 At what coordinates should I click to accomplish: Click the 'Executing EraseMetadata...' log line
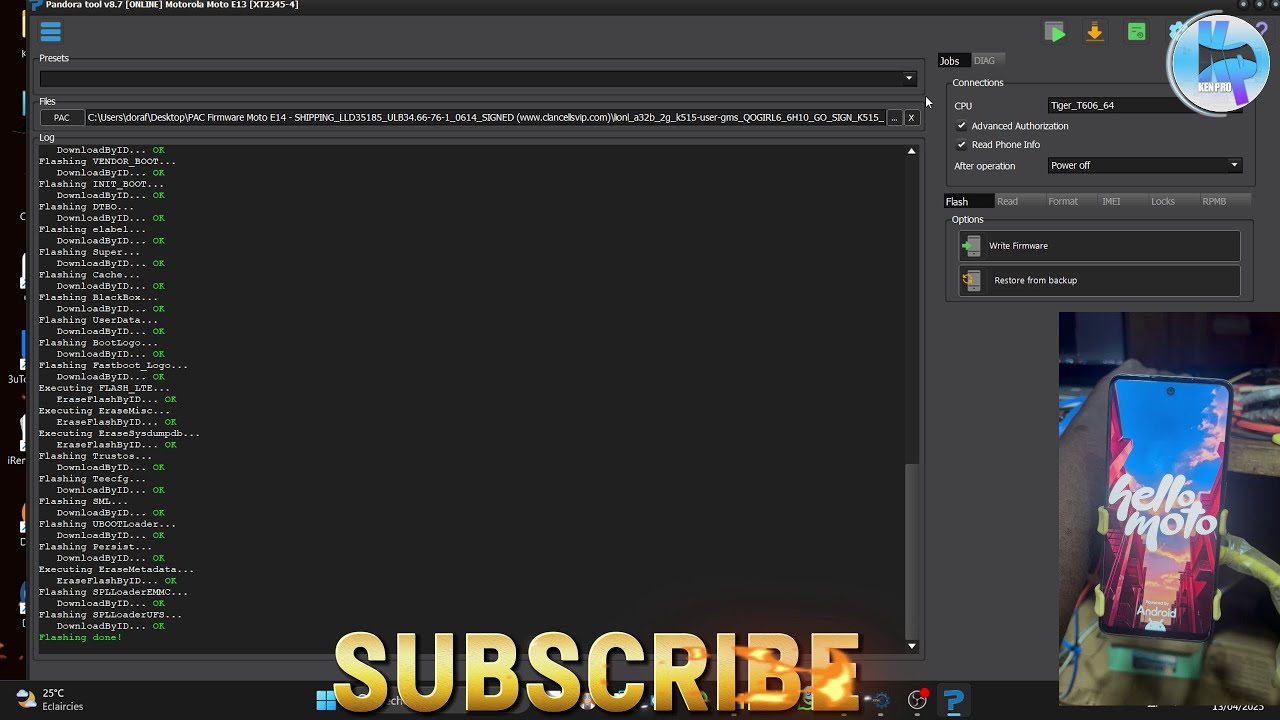[116, 570]
